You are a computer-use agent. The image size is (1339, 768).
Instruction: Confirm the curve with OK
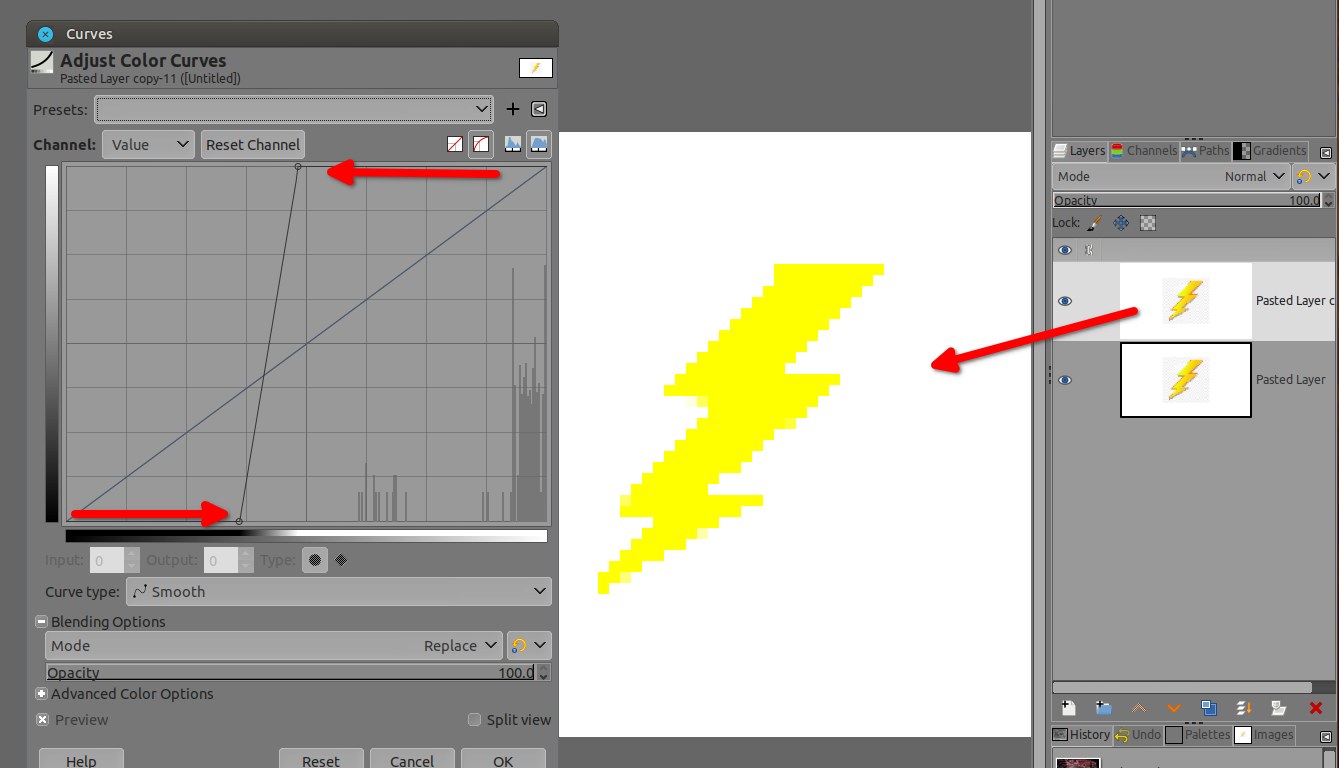point(503,758)
